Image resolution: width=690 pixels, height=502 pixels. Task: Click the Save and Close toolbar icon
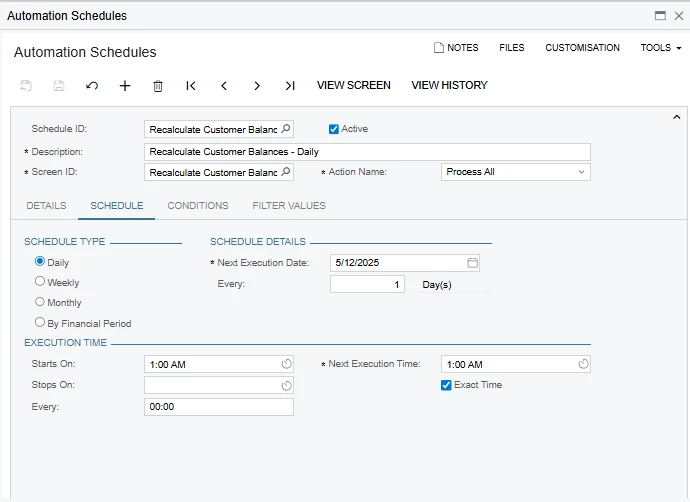click(26, 85)
